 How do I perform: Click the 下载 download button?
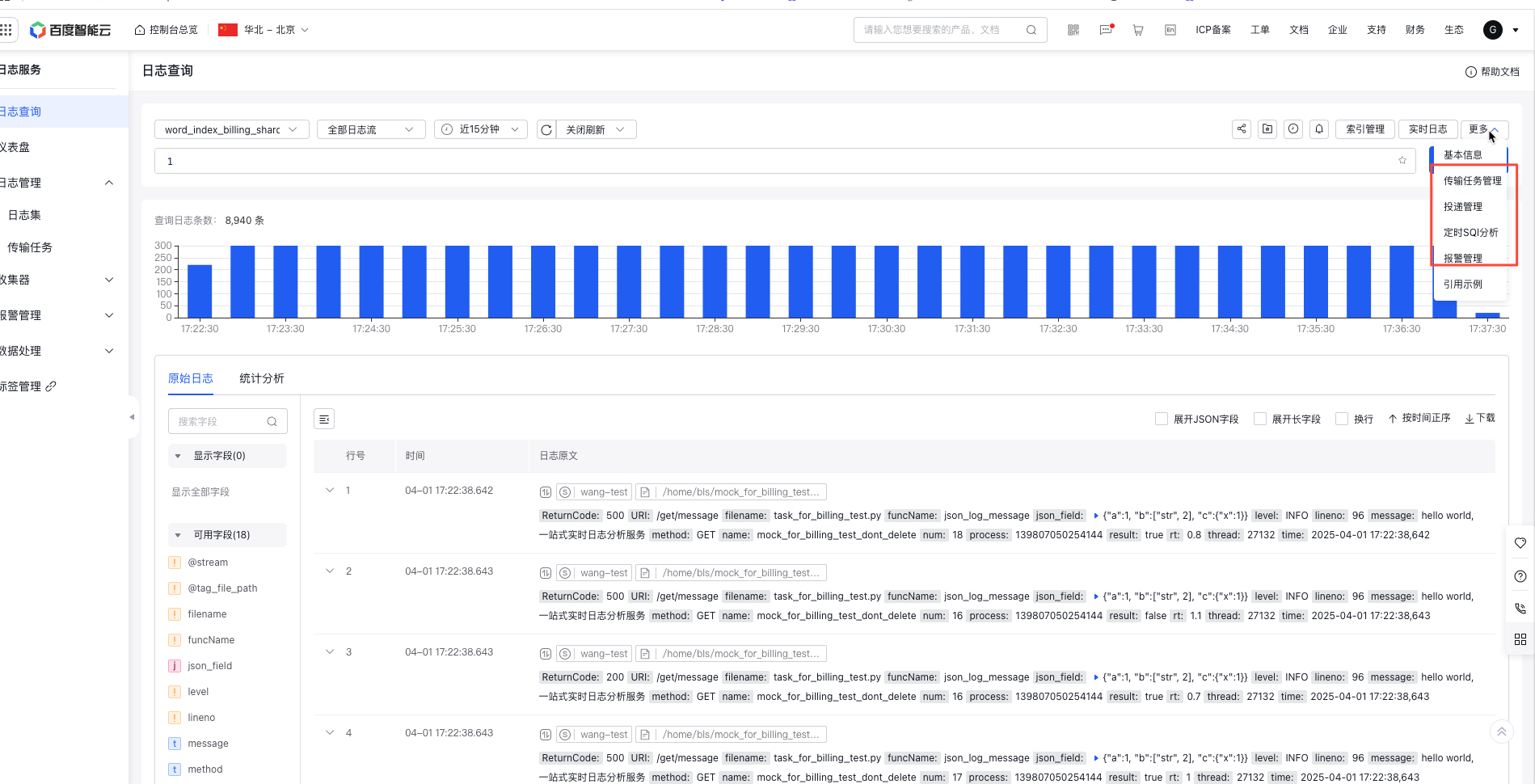(1480, 418)
